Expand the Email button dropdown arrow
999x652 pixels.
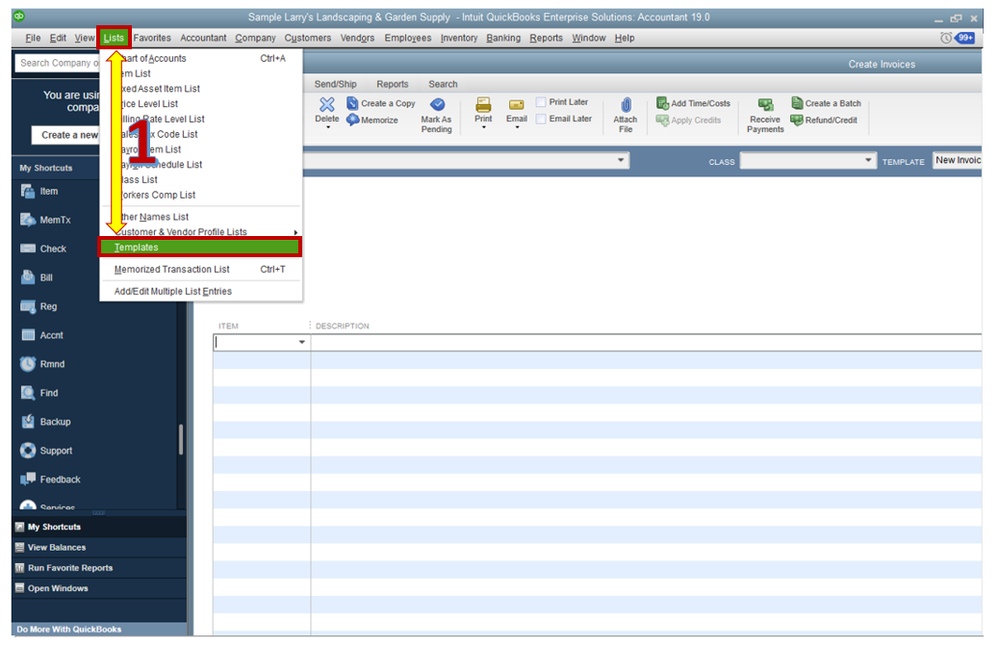coord(517,128)
